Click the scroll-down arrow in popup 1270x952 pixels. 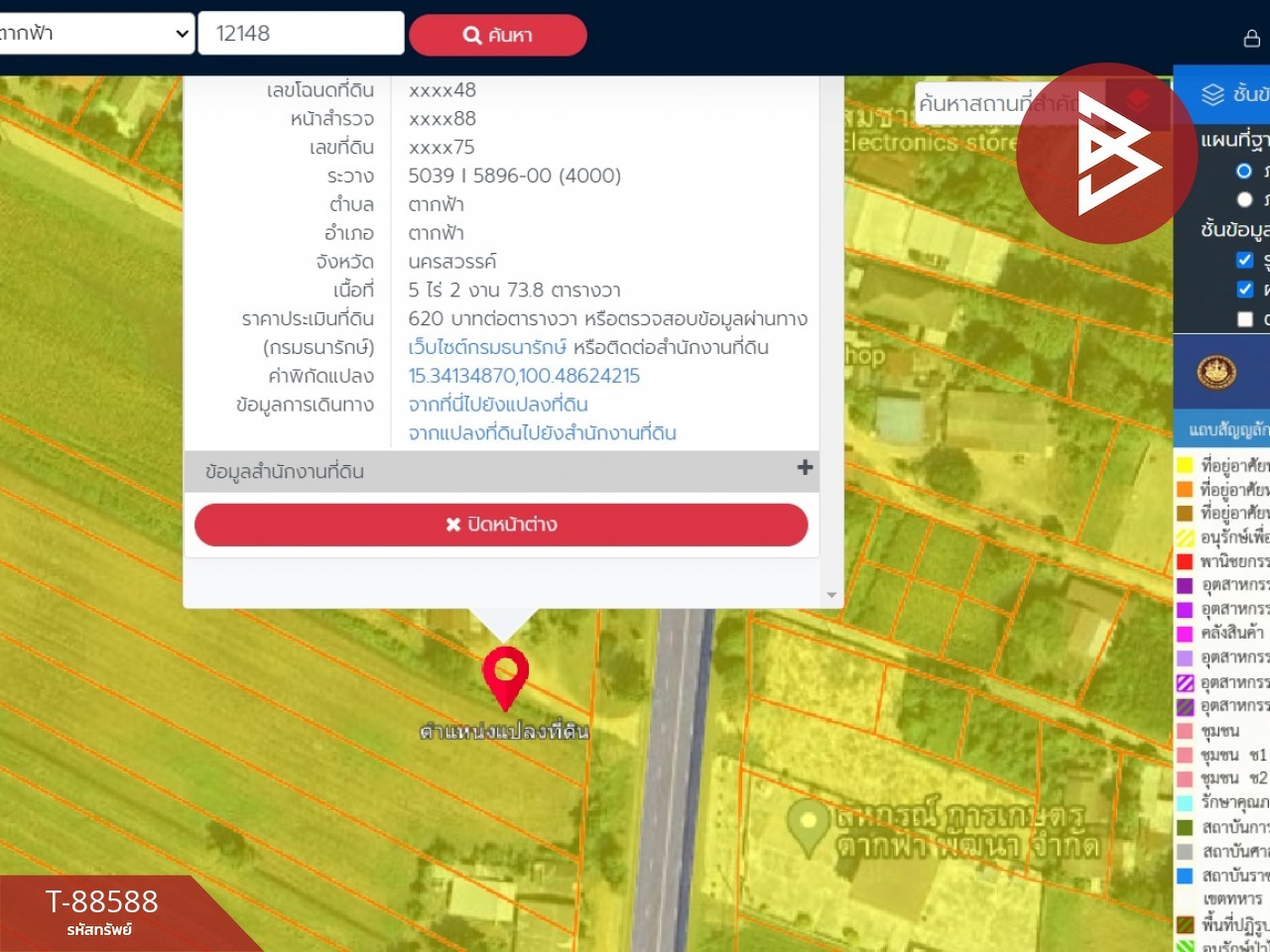(831, 595)
